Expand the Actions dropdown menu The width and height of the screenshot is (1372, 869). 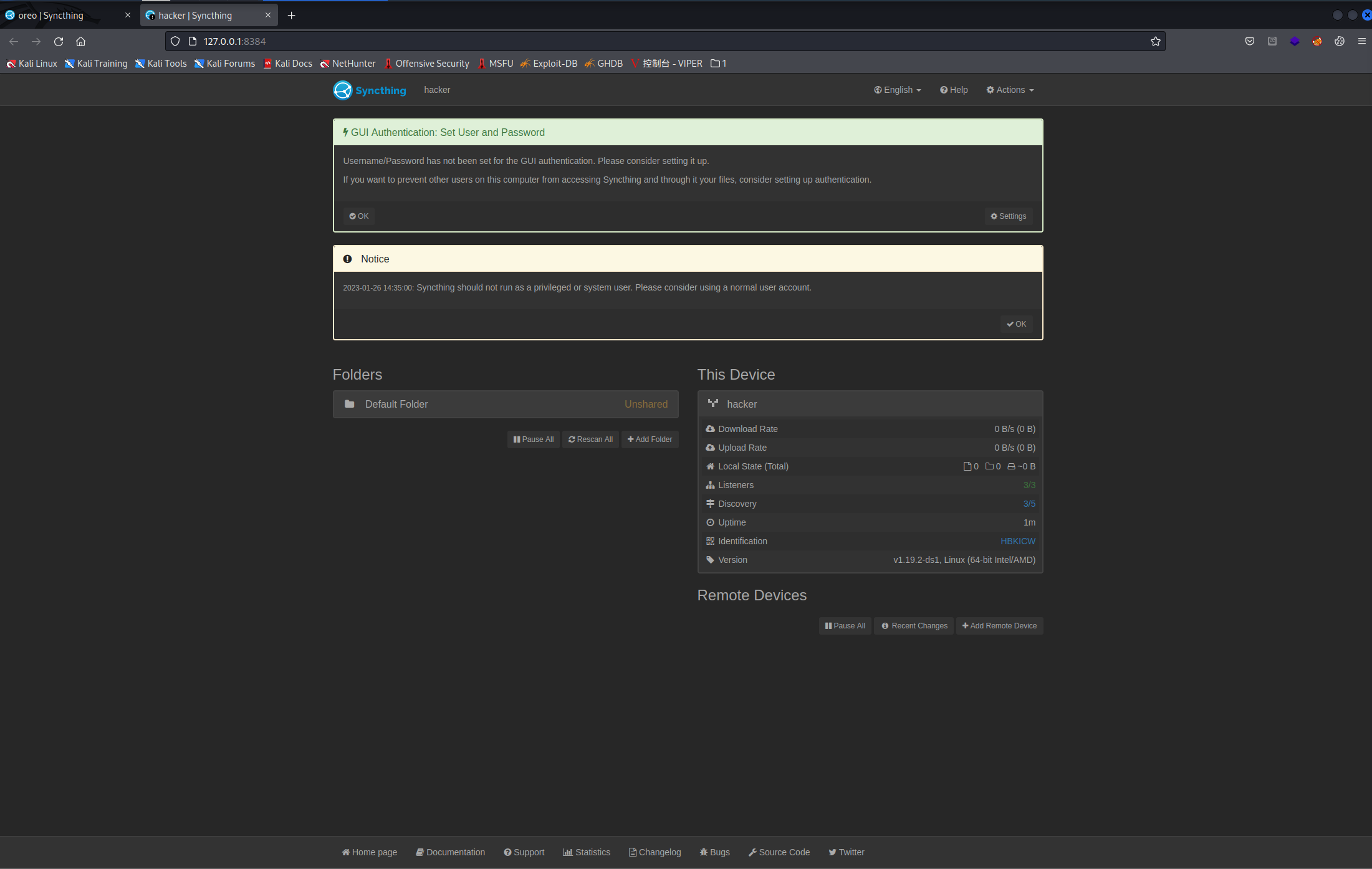[1010, 90]
